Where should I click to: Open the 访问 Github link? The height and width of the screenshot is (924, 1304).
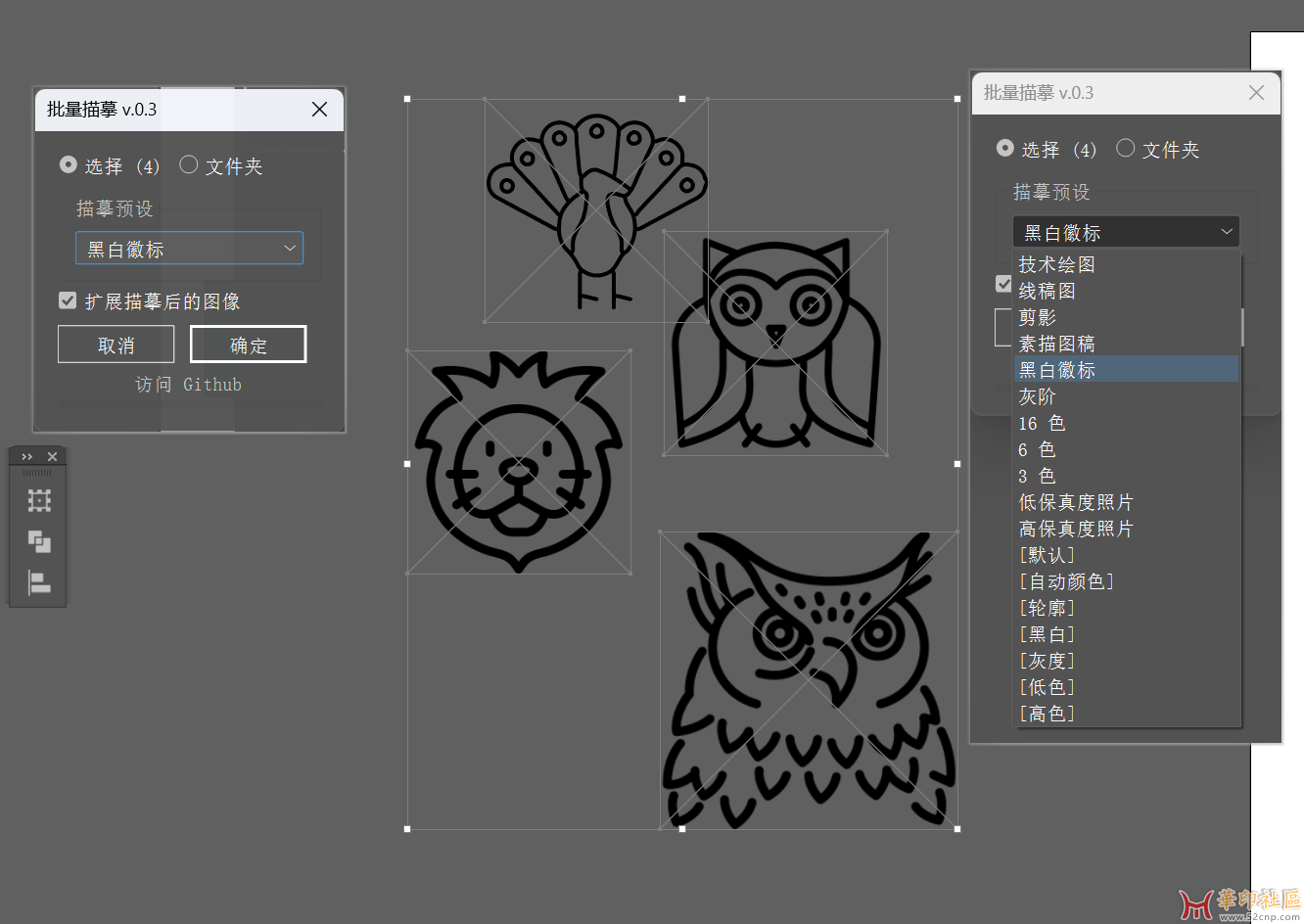(x=188, y=385)
